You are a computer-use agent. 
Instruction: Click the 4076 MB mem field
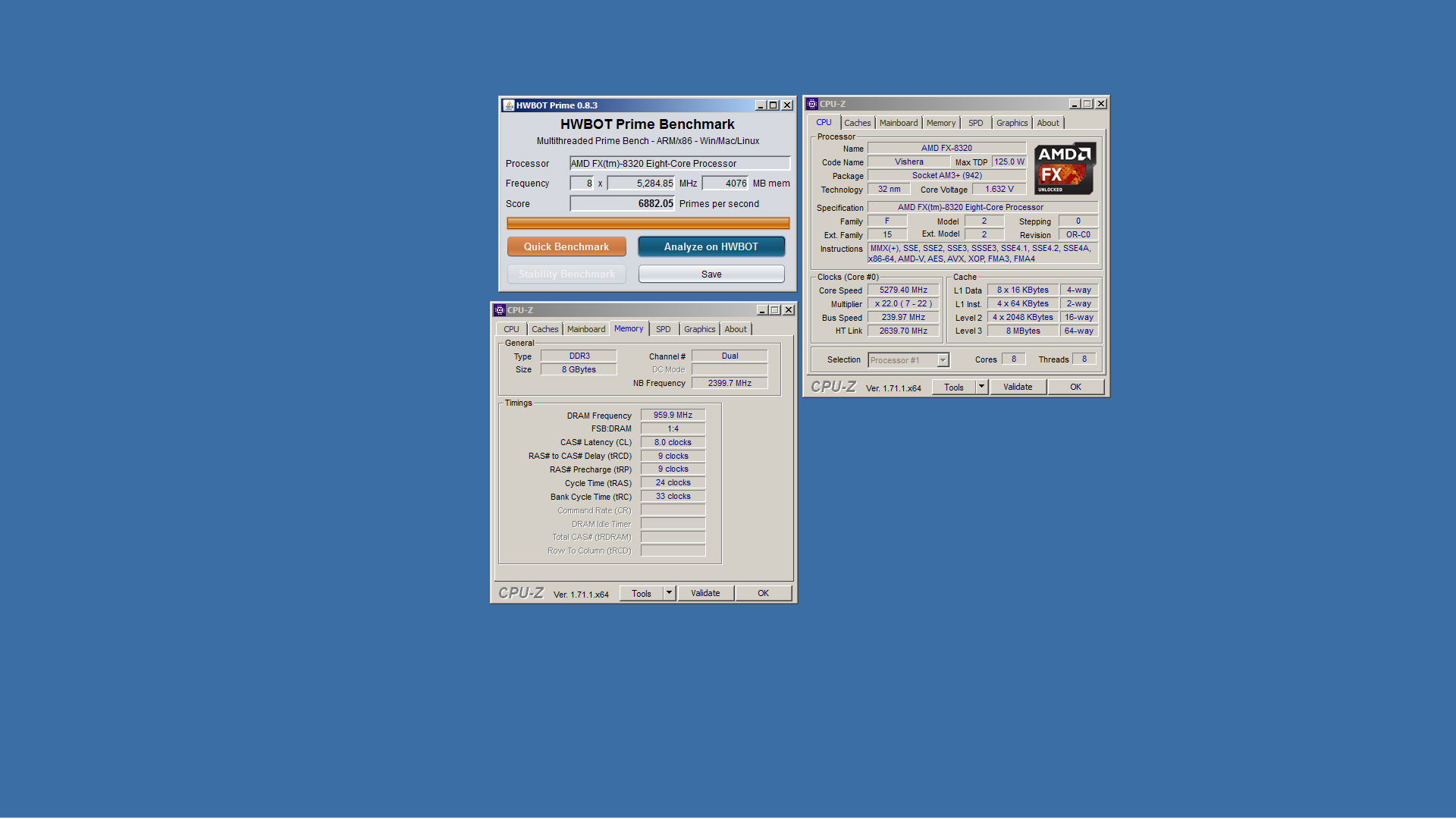[x=726, y=183]
